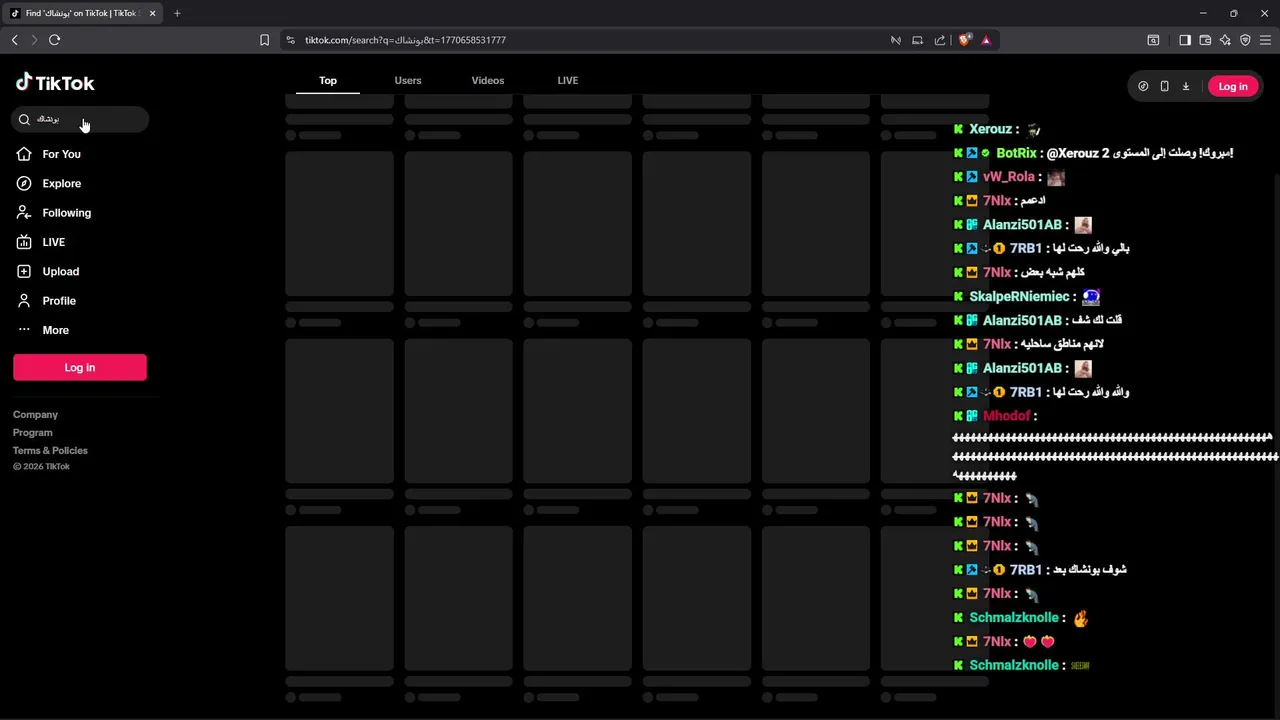Click the feed off icon in the address bar
This screenshot has width=1280, height=720.
click(896, 40)
